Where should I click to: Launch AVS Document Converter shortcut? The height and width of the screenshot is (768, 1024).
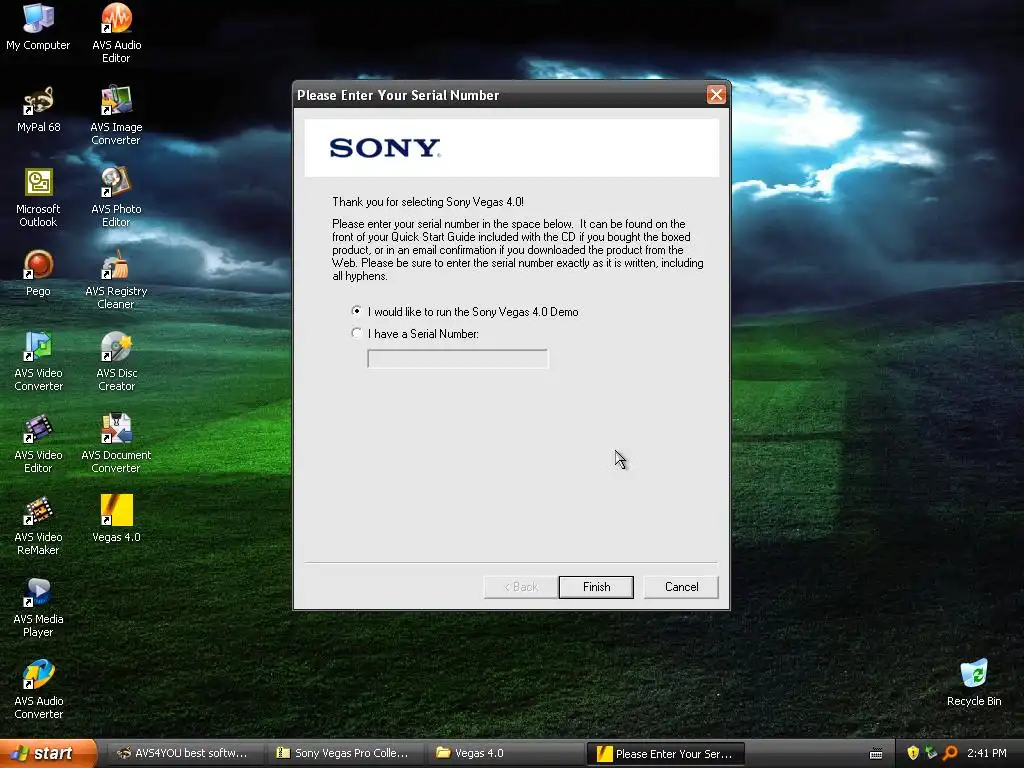[116, 443]
